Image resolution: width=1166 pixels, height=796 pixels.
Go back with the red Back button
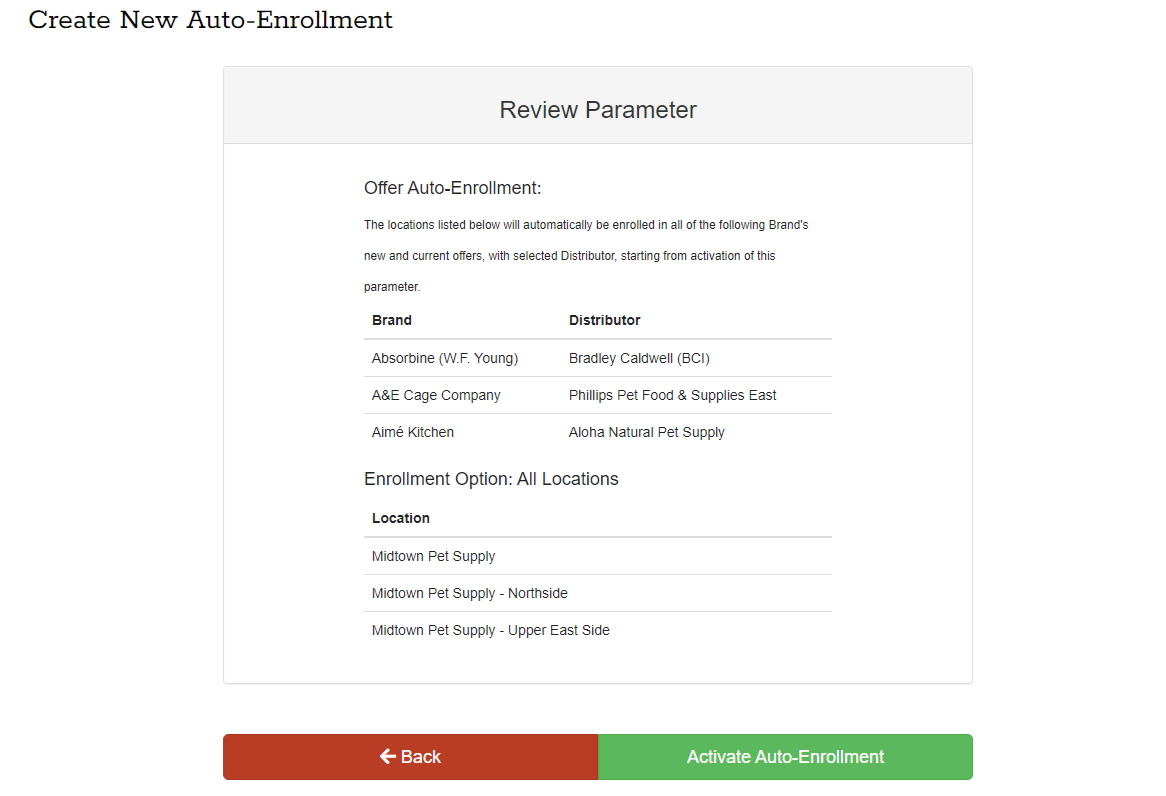[410, 757]
